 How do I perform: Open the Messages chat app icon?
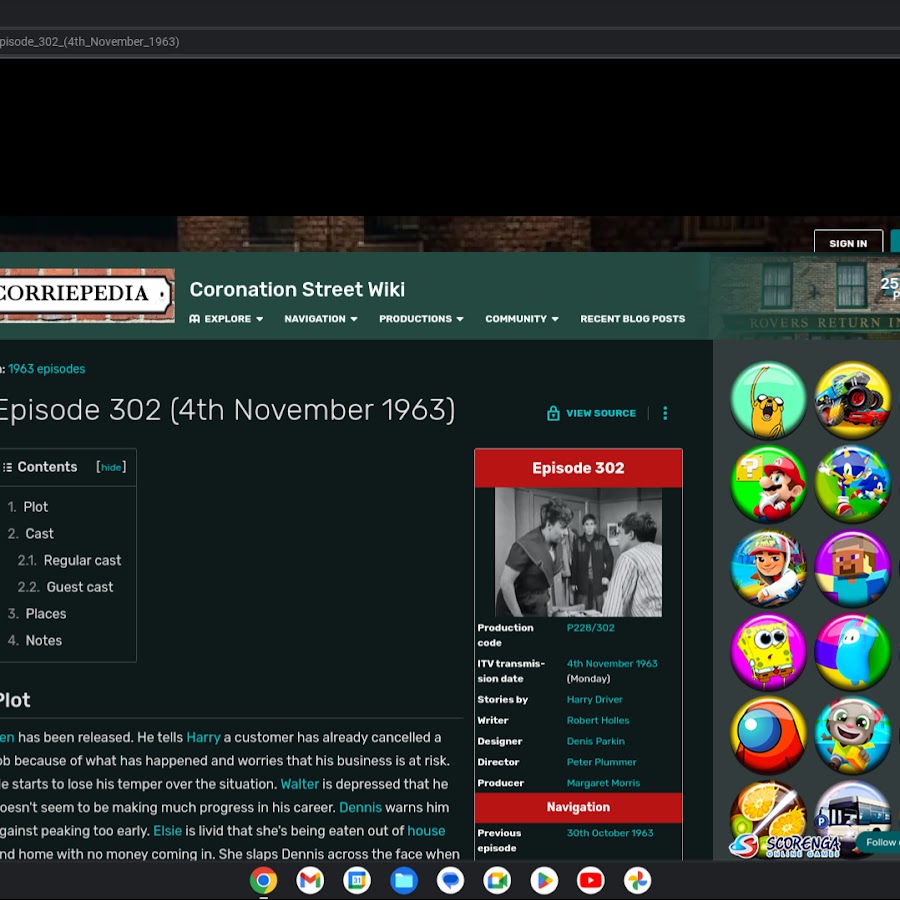click(451, 880)
